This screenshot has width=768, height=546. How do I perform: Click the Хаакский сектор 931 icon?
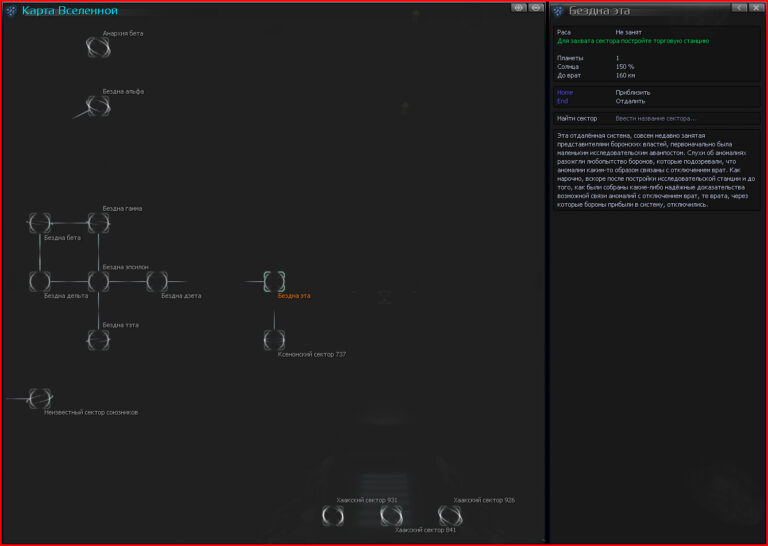pos(333,515)
